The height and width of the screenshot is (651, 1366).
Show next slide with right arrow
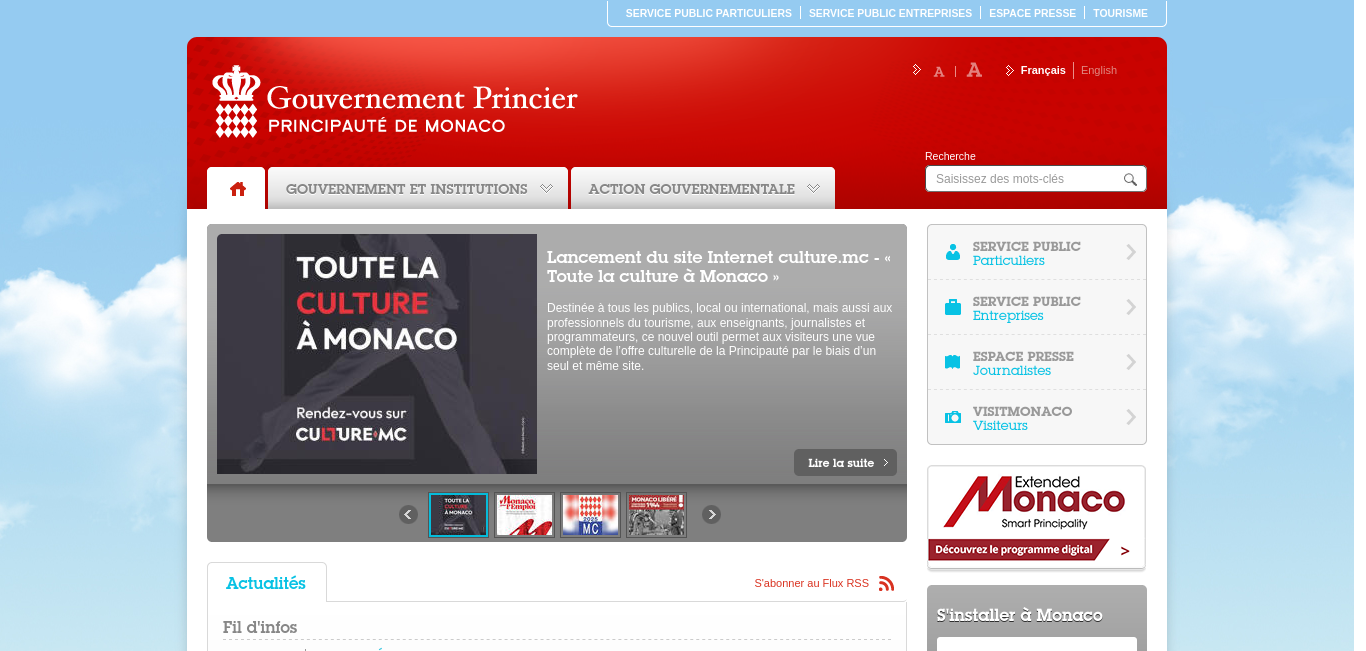pos(711,514)
